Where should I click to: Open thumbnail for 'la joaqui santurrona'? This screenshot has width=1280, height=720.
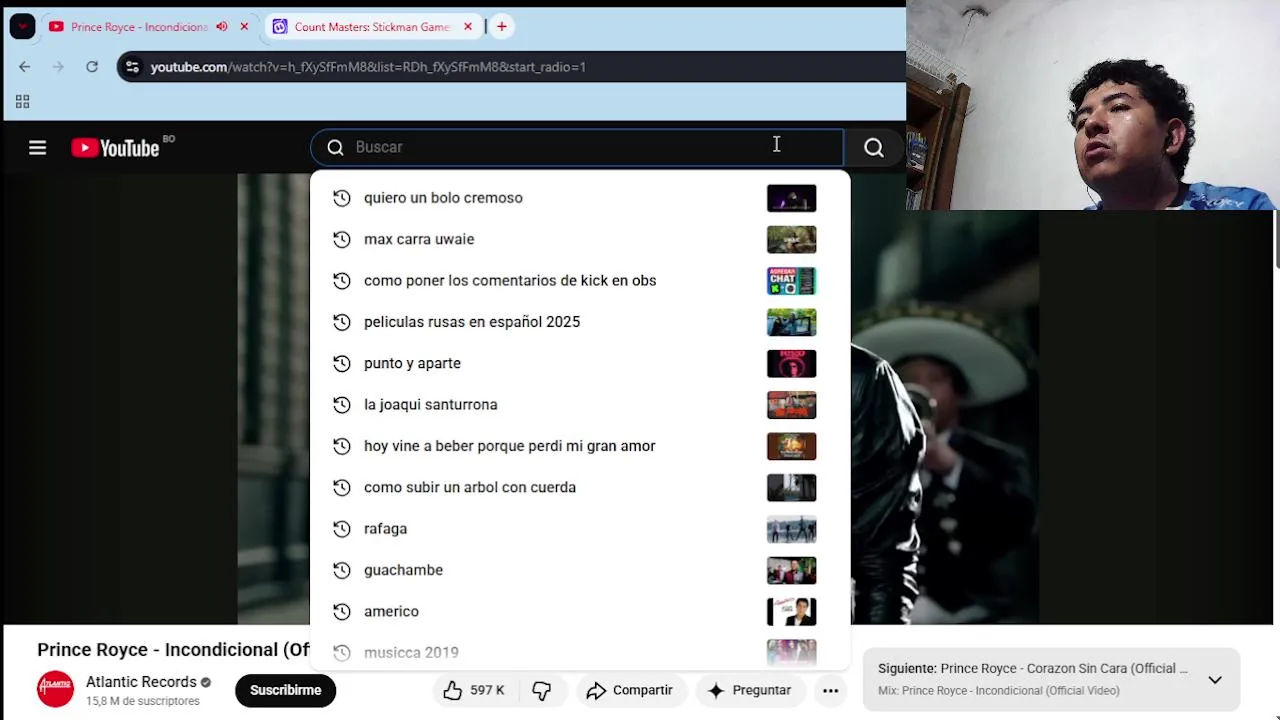(x=791, y=405)
